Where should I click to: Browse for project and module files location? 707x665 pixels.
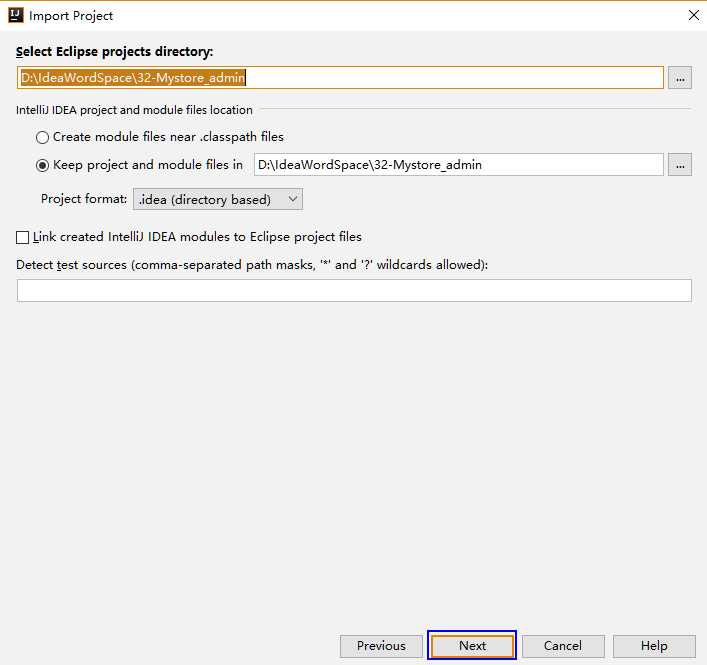click(x=679, y=165)
